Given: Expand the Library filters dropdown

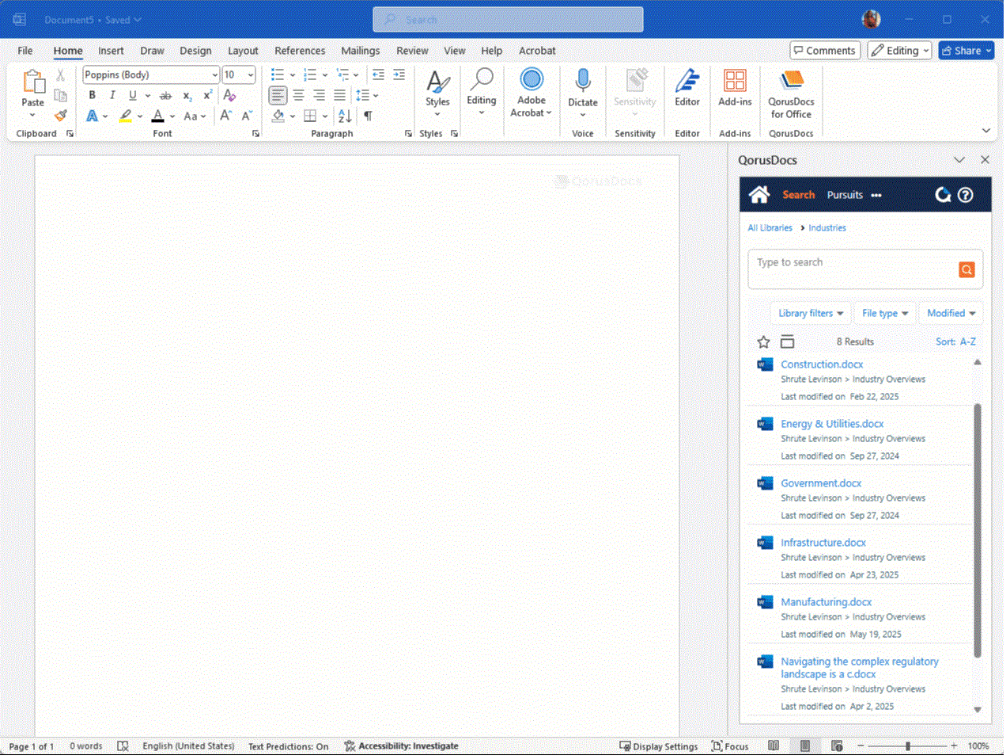Looking at the screenshot, I should pyautogui.click(x=810, y=313).
